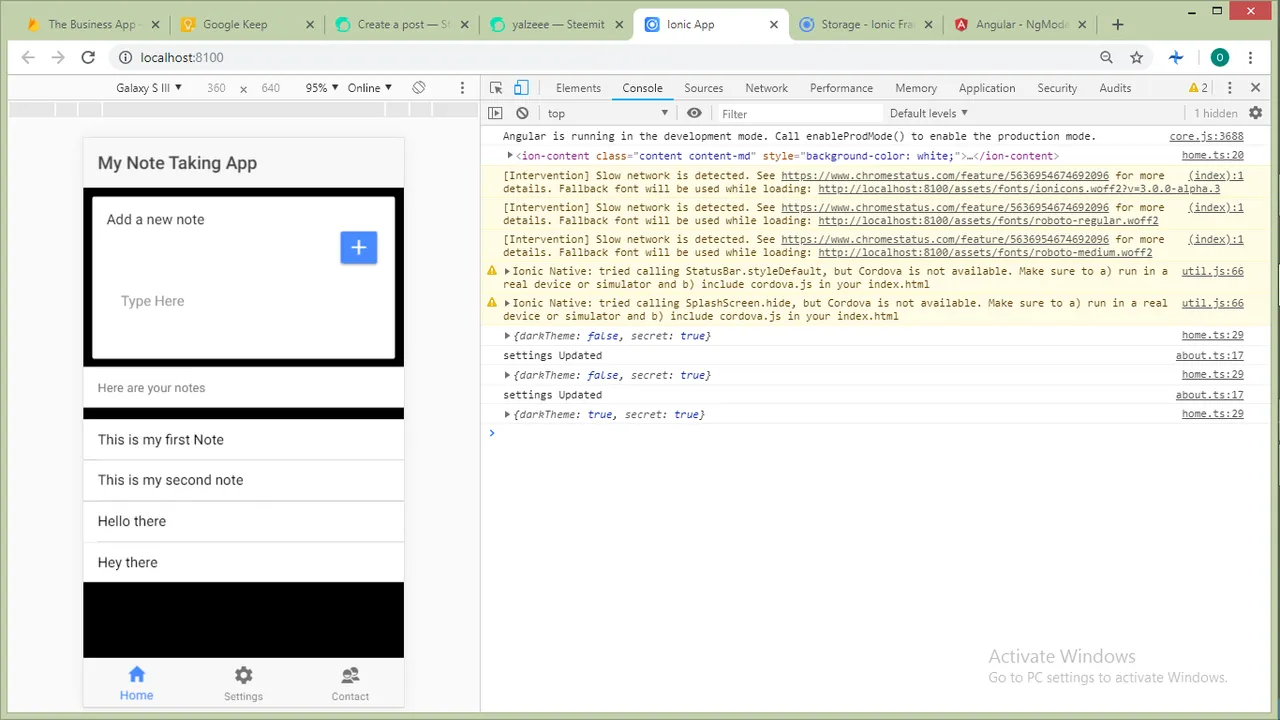Viewport: 1280px width, 720px height.
Task: Open a new browser tab
Action: (1117, 24)
